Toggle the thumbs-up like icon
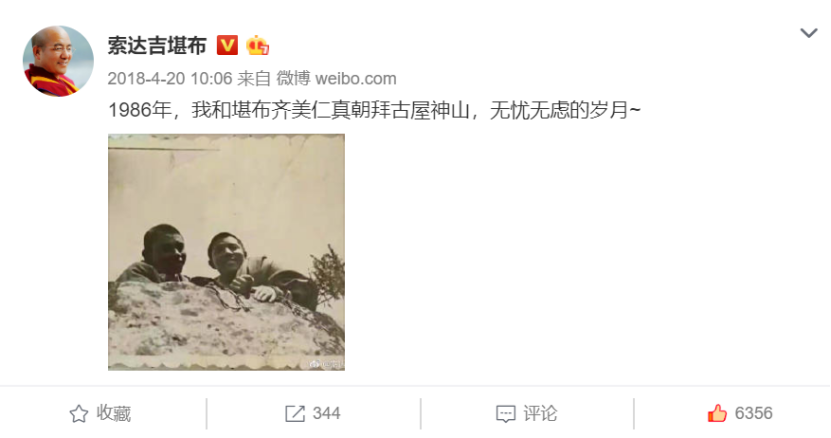Image resolution: width=831 pixels, height=438 pixels. point(717,413)
